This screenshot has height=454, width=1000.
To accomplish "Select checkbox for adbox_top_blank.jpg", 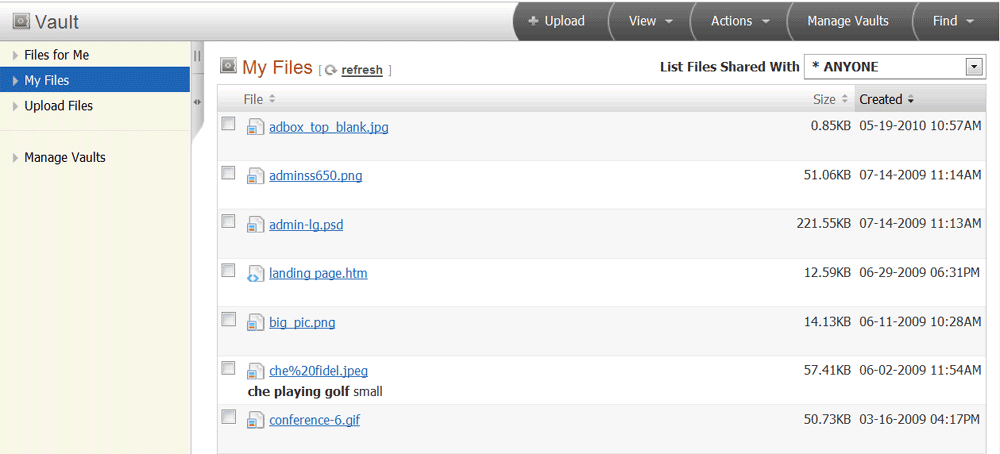I will pos(228,124).
